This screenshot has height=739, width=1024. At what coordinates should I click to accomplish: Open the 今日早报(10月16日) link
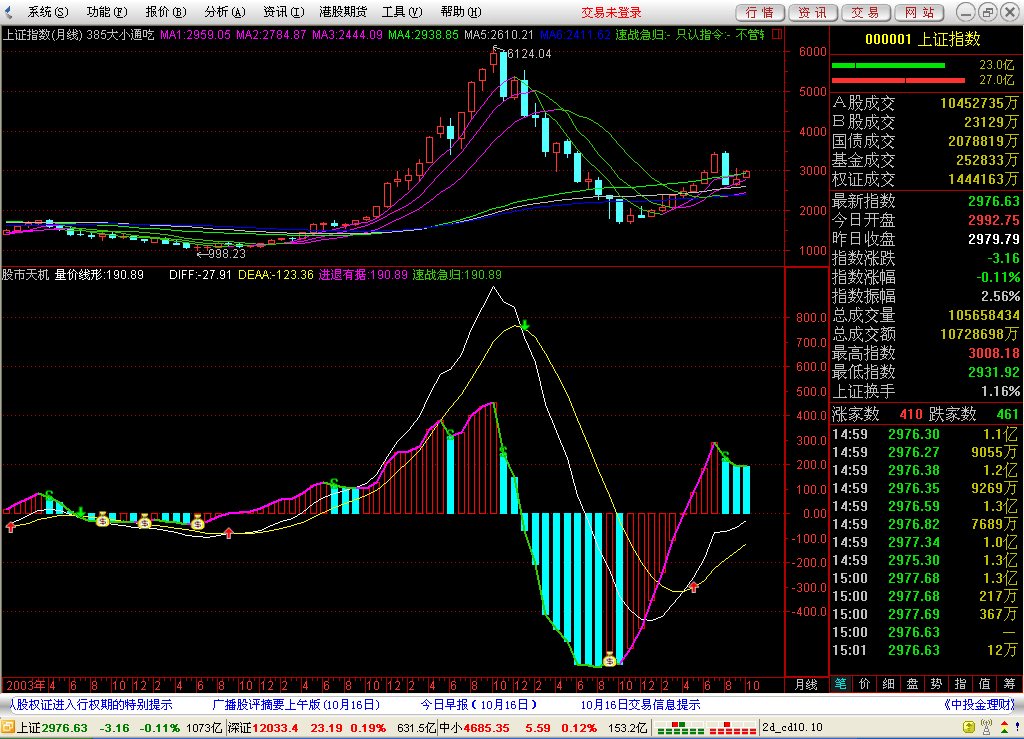(x=479, y=704)
